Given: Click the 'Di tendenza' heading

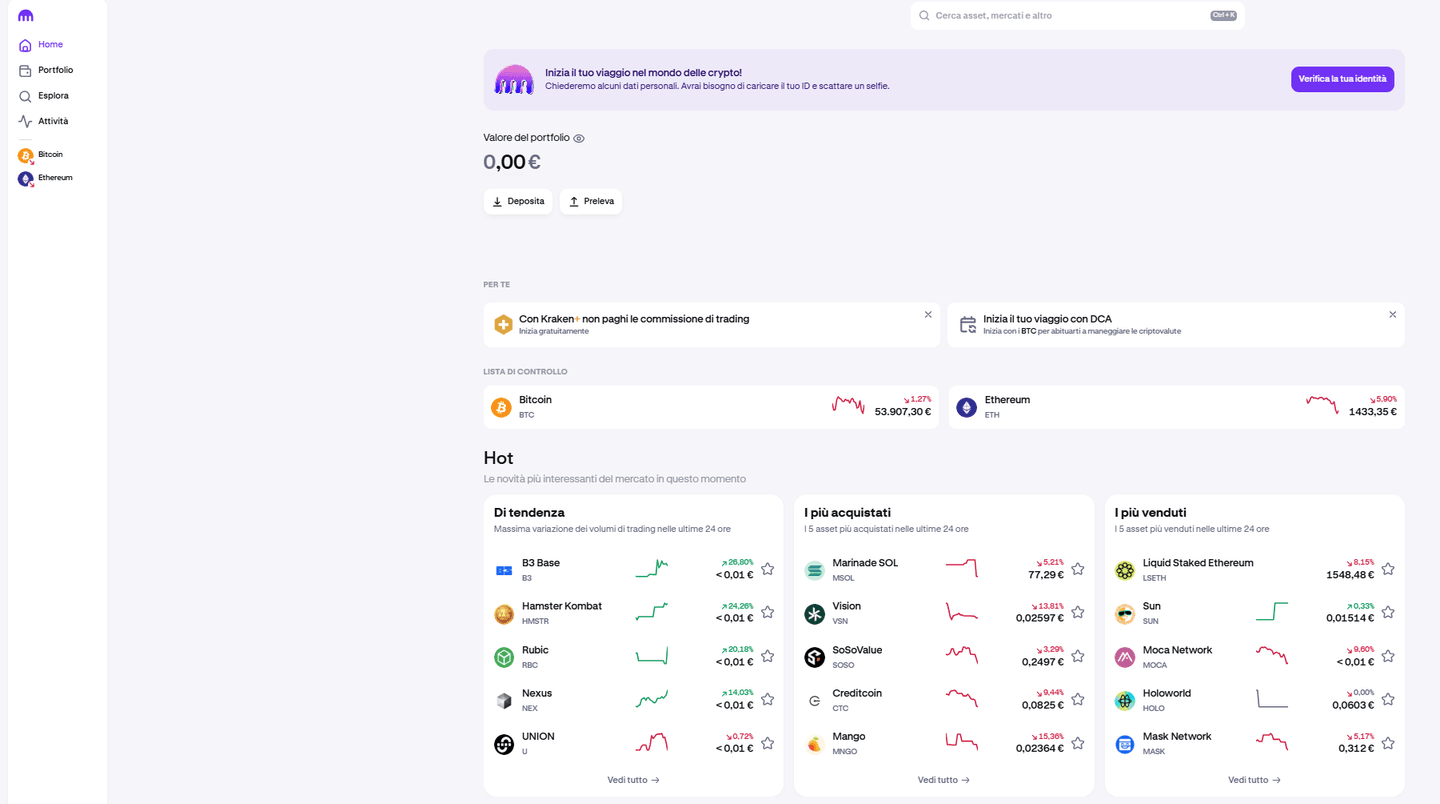Looking at the screenshot, I should click(529, 512).
